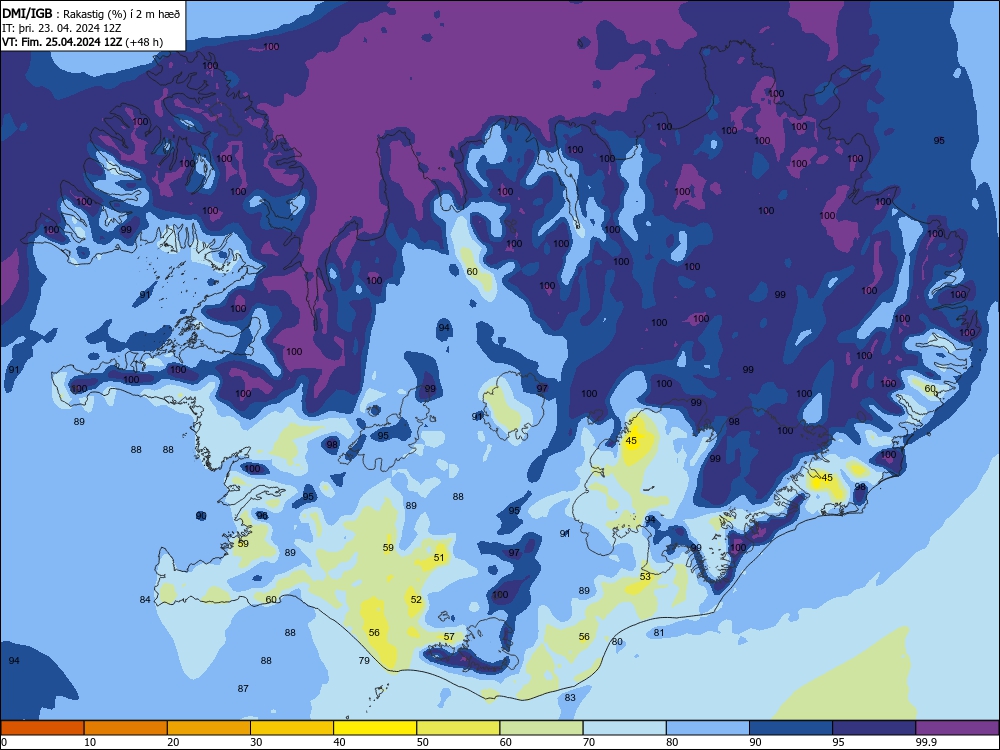Click the '87' humidity value over the sea
The height and width of the screenshot is (750, 1000).
coord(243,689)
